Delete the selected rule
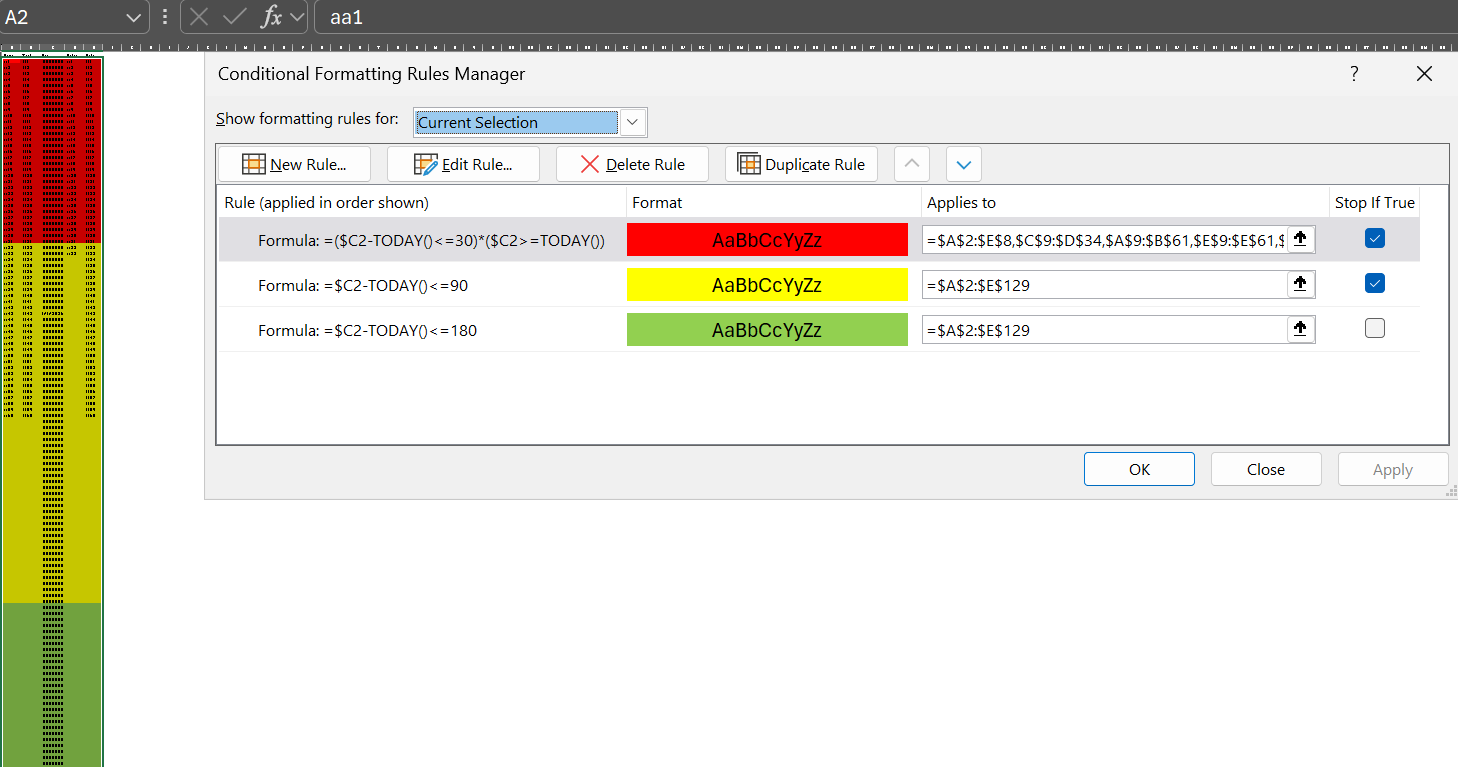Screen dimensions: 1458x767 tap(632, 164)
